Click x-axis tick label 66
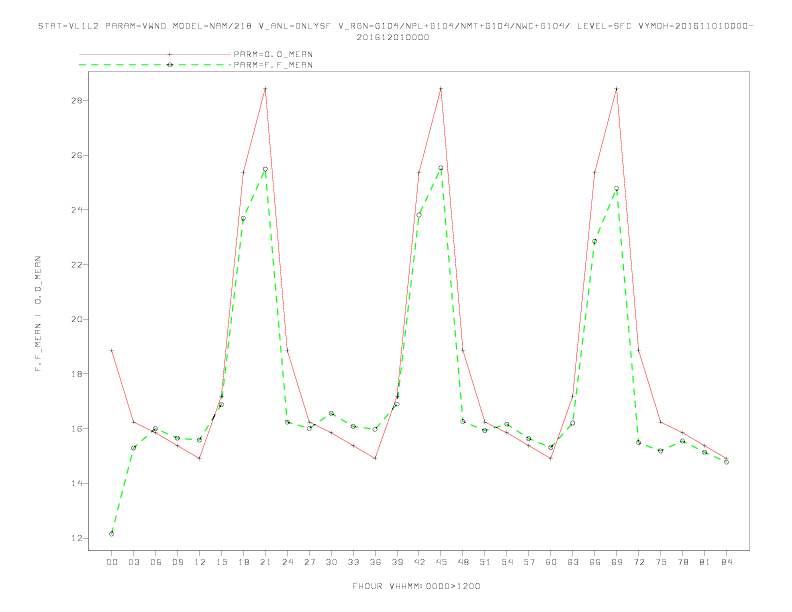Screen dimensions: 792x612 (595, 562)
